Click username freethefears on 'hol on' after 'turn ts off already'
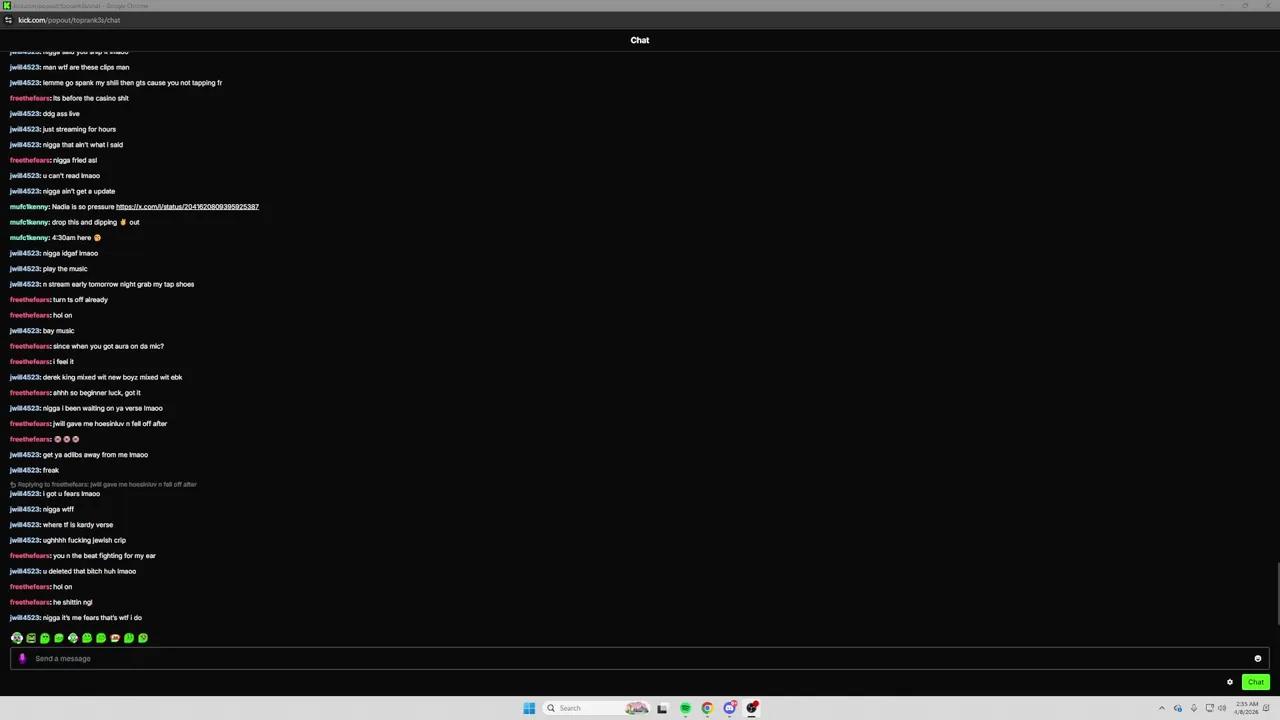Viewport: 1280px width, 720px height. [30, 315]
